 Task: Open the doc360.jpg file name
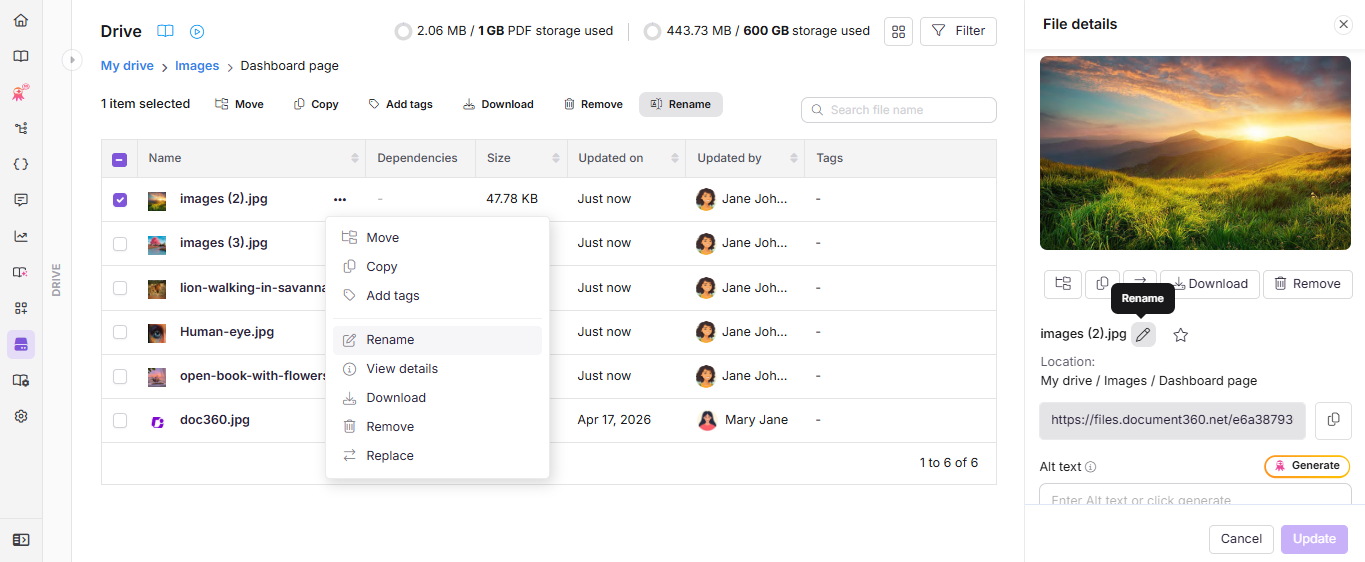point(215,420)
